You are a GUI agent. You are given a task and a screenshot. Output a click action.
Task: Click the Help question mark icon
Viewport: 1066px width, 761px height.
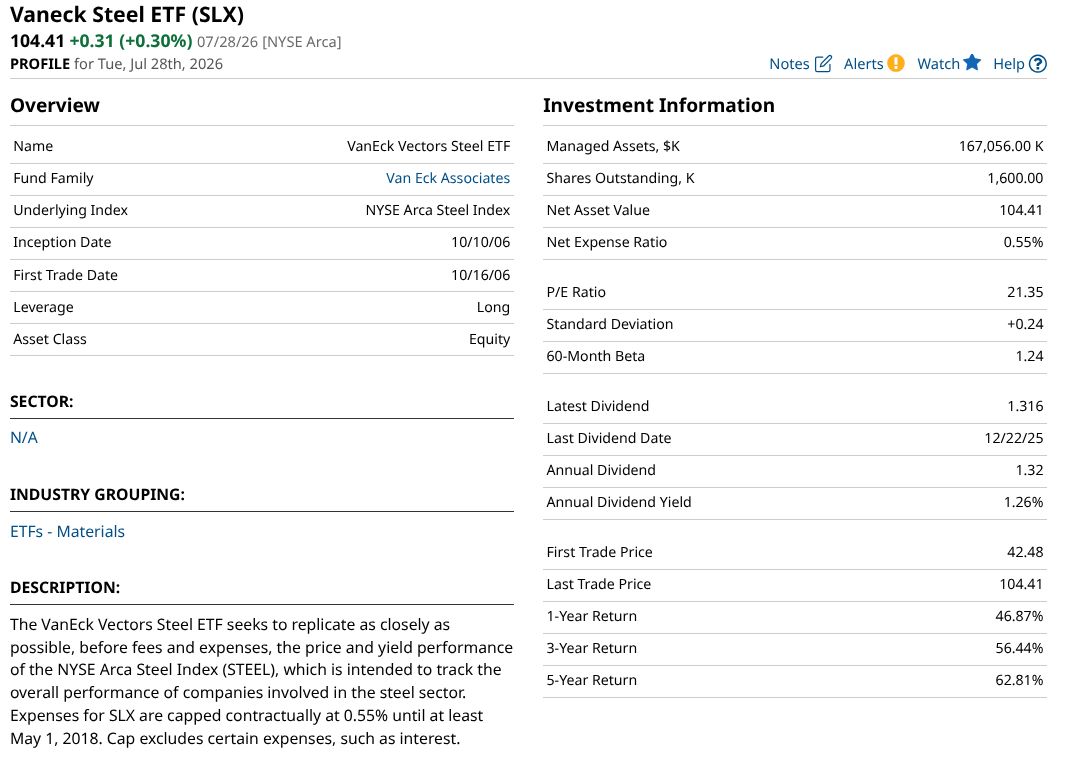click(1037, 64)
